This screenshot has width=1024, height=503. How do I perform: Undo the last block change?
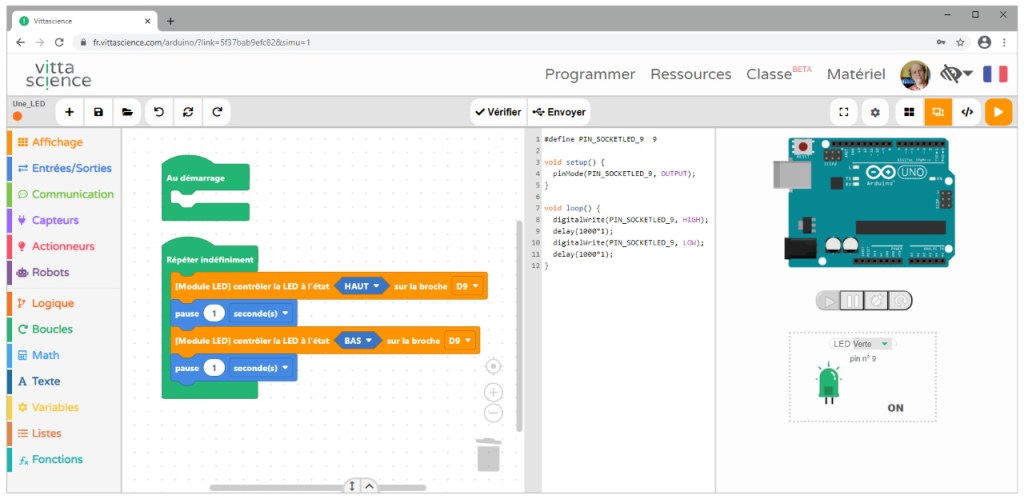tap(158, 112)
